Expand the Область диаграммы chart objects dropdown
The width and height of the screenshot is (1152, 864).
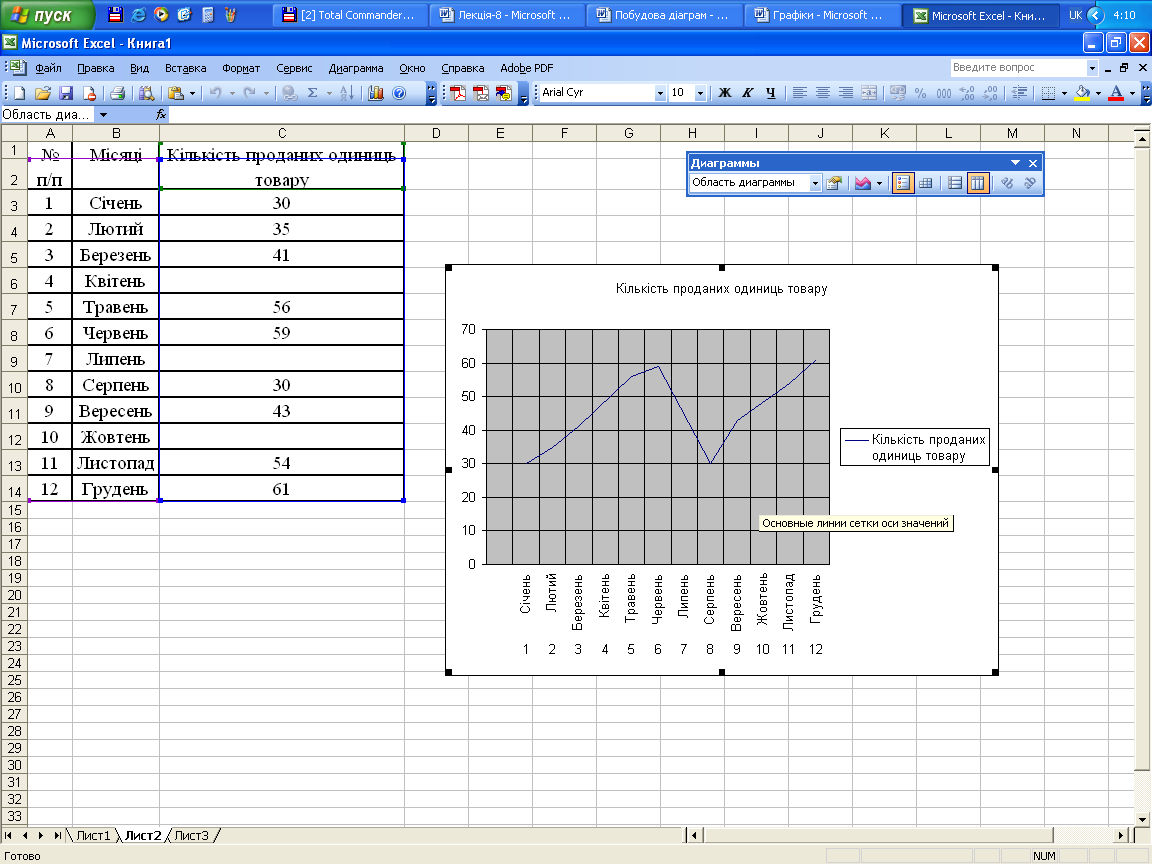815,183
